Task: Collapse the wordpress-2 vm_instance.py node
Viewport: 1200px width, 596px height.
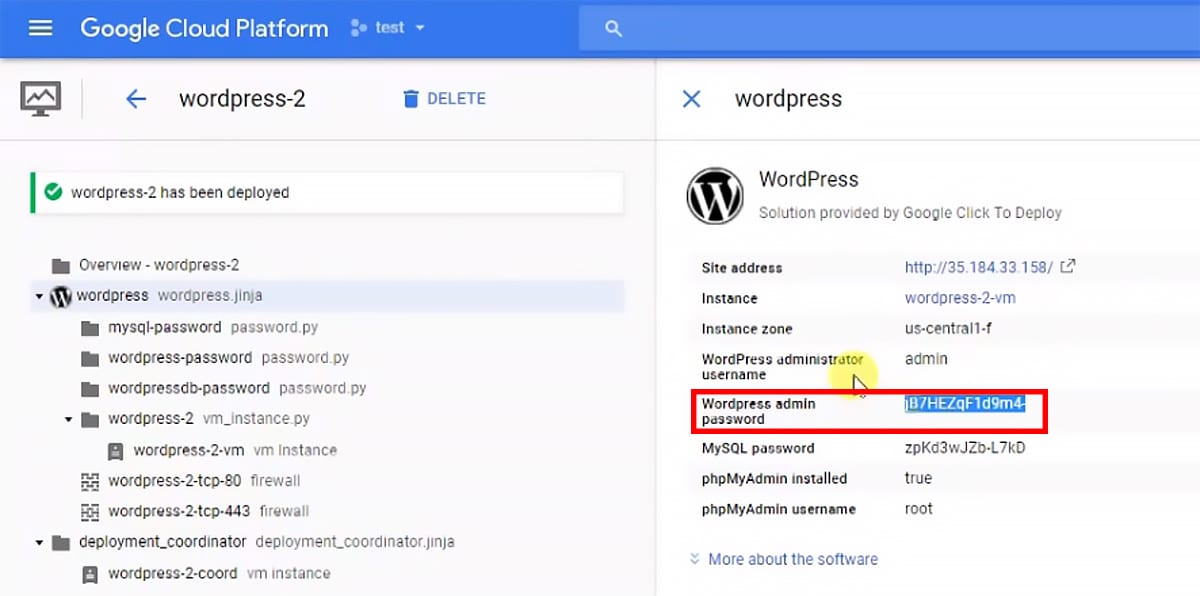Action: 68,419
